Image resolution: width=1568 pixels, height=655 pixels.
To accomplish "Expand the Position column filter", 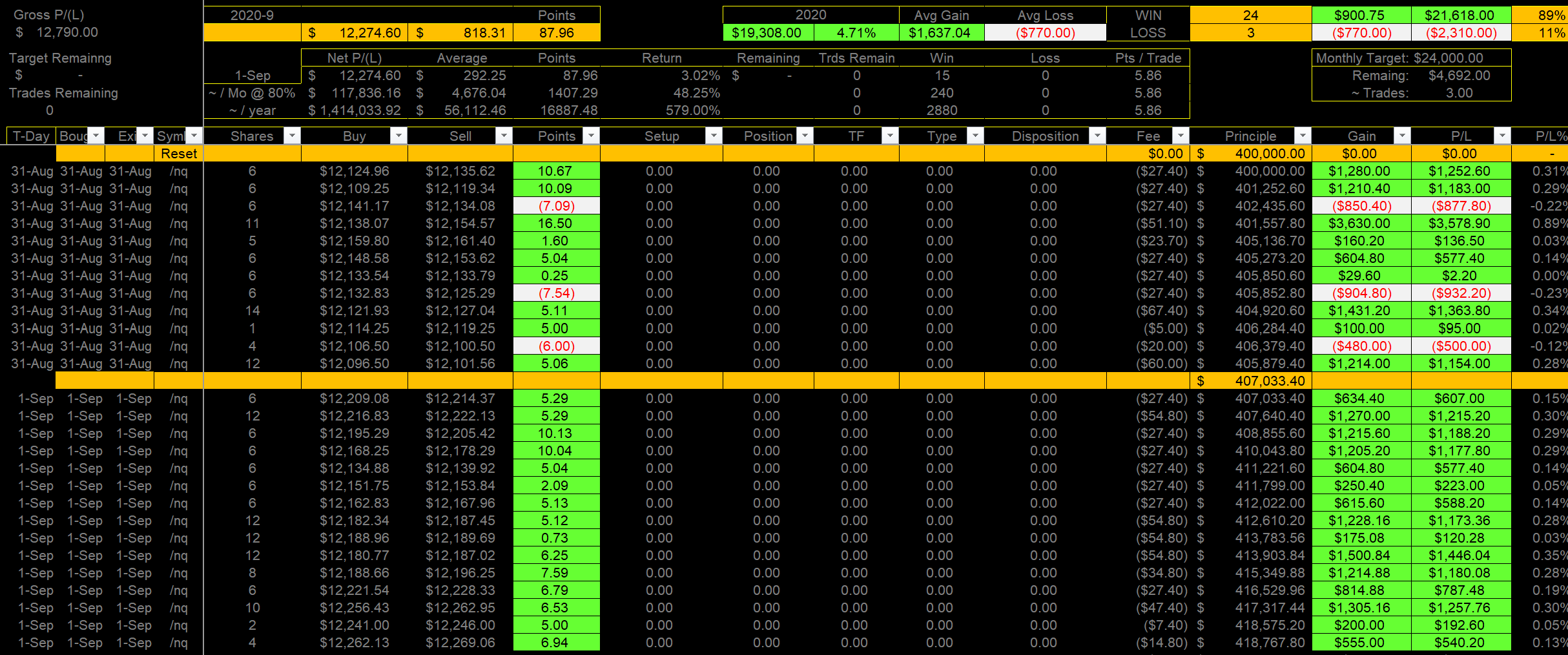I will (x=805, y=136).
